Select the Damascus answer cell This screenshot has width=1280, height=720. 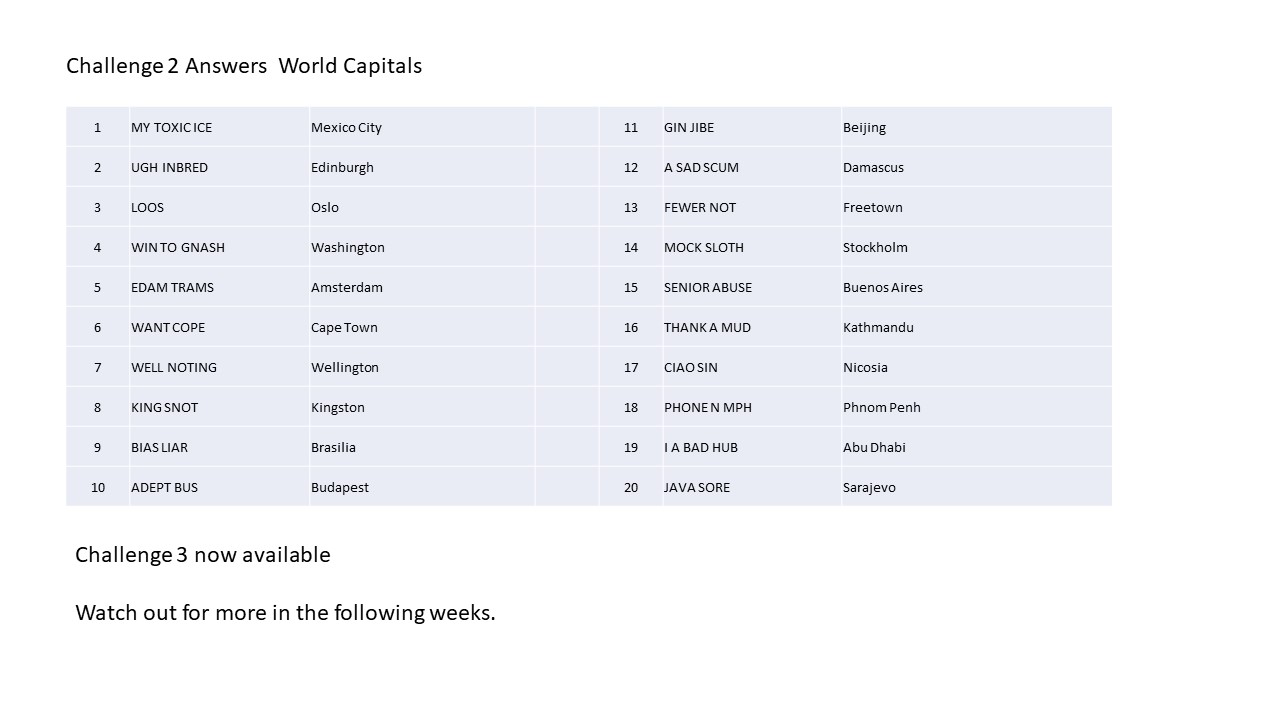[977, 167]
